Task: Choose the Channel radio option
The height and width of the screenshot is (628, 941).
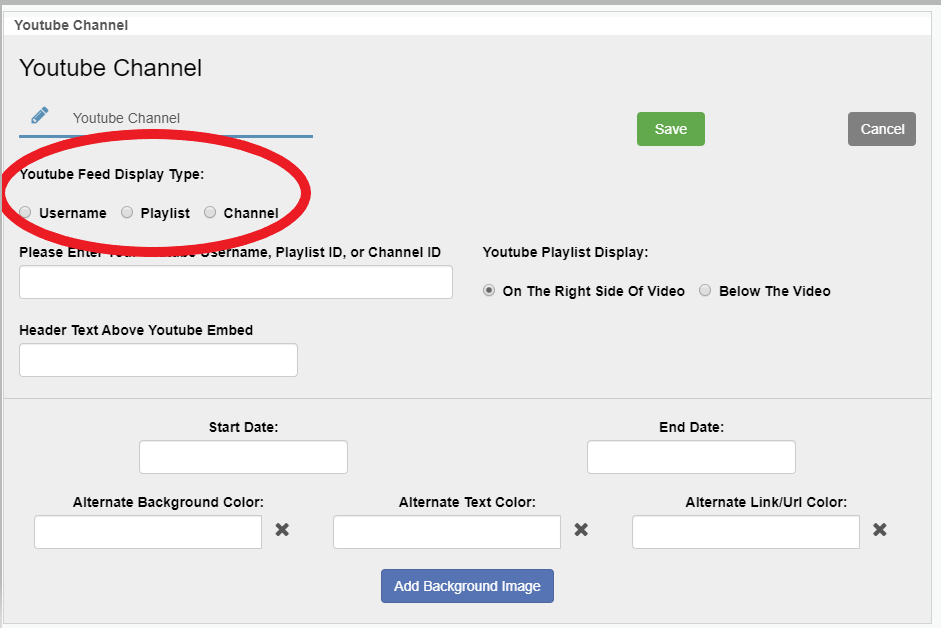Action: (x=210, y=213)
